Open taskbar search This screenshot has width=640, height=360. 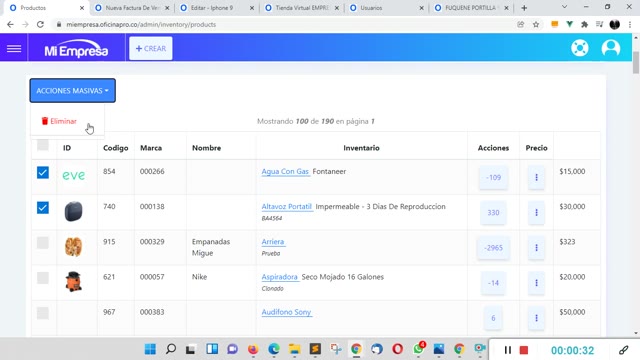pos(171,349)
